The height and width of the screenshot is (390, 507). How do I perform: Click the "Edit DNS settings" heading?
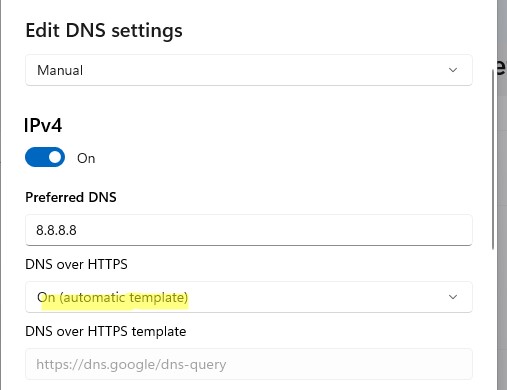104,31
